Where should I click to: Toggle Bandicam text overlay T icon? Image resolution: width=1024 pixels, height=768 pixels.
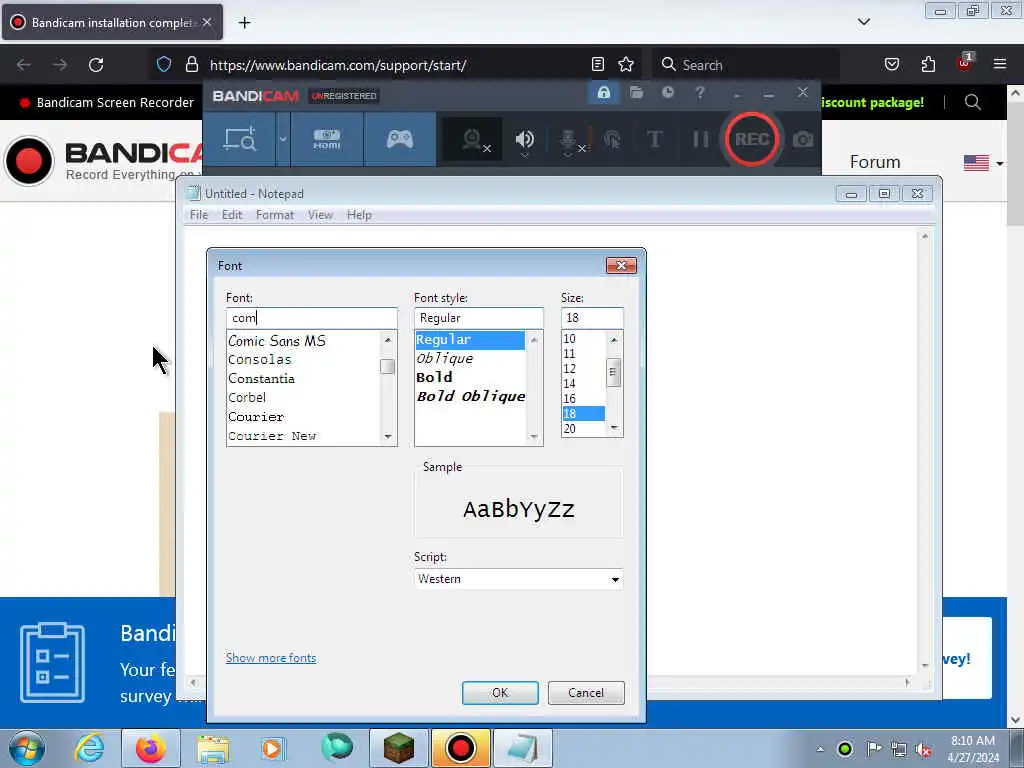click(x=654, y=139)
